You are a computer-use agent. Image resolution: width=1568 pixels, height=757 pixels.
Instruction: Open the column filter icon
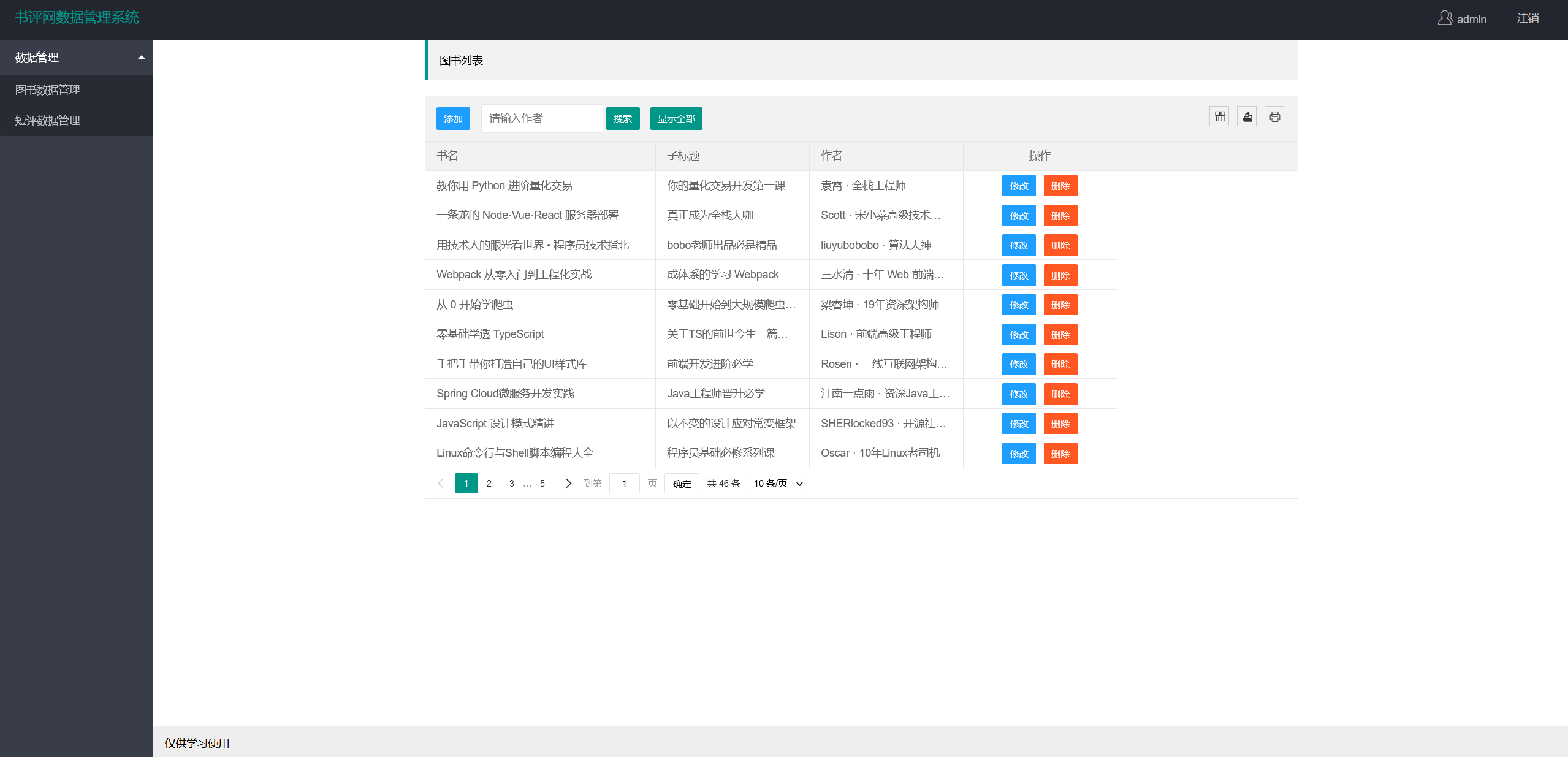coord(1220,116)
